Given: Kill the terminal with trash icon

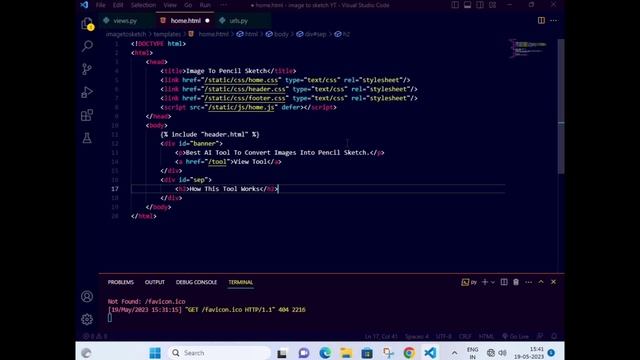Looking at the screenshot, I should (x=516, y=282).
